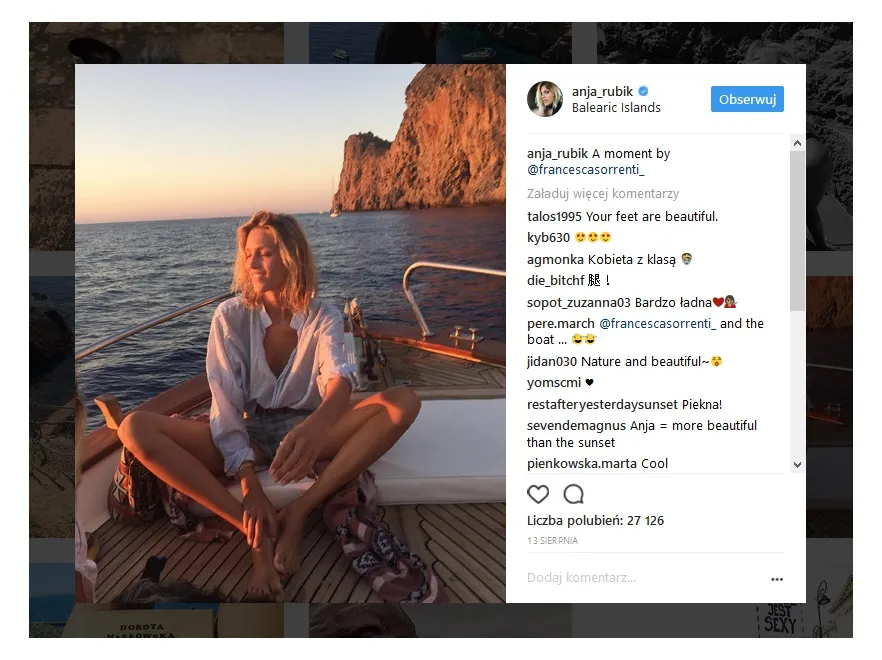Click anja_rubik's profile avatar
Viewport: 882px width, 660px height.
[544, 99]
